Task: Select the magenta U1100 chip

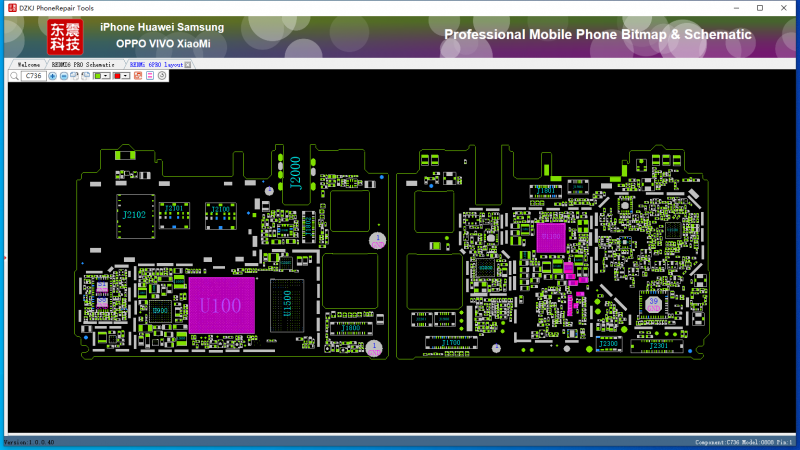Action: coord(551,237)
